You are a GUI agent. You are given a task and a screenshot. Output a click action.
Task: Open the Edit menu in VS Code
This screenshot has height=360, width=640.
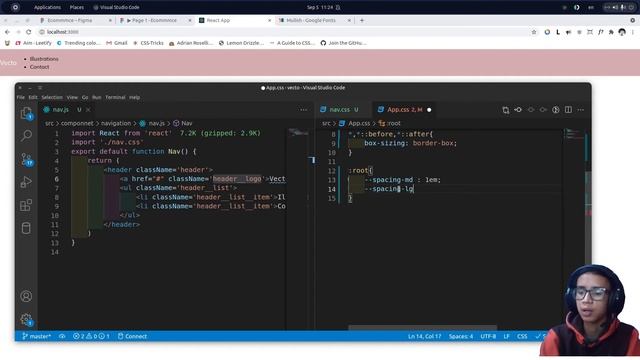click(x=33, y=98)
